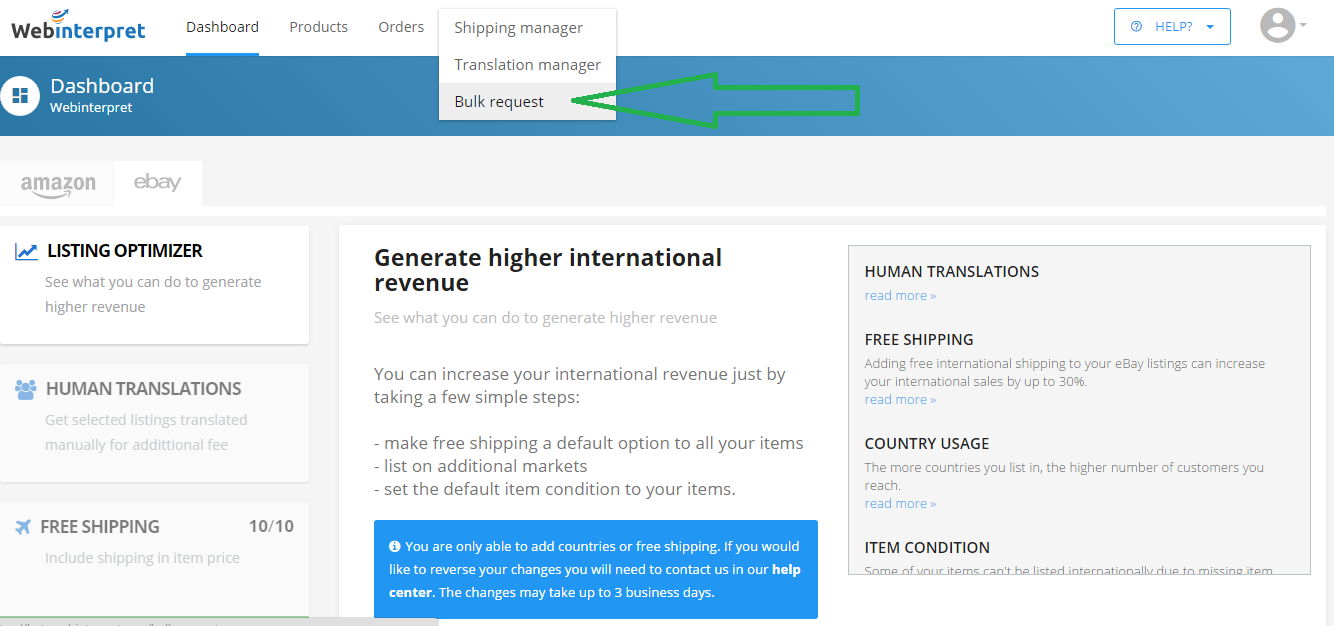Image resolution: width=1334 pixels, height=626 pixels.
Task: Open the Orders nav item
Action: [401, 27]
